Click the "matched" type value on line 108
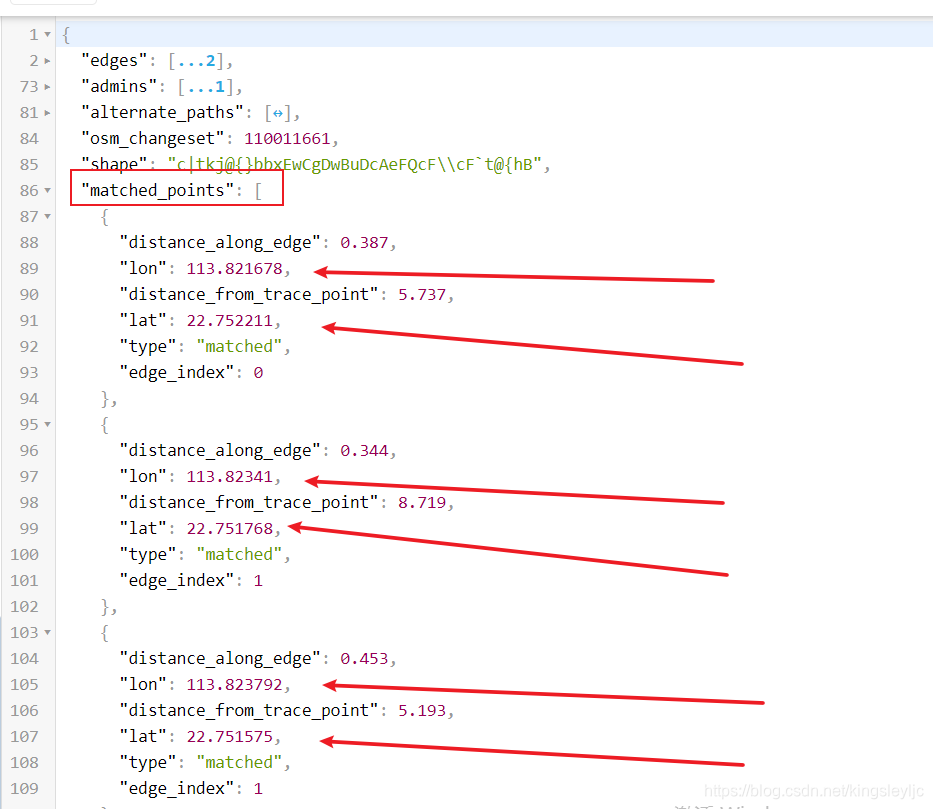 click(x=239, y=763)
